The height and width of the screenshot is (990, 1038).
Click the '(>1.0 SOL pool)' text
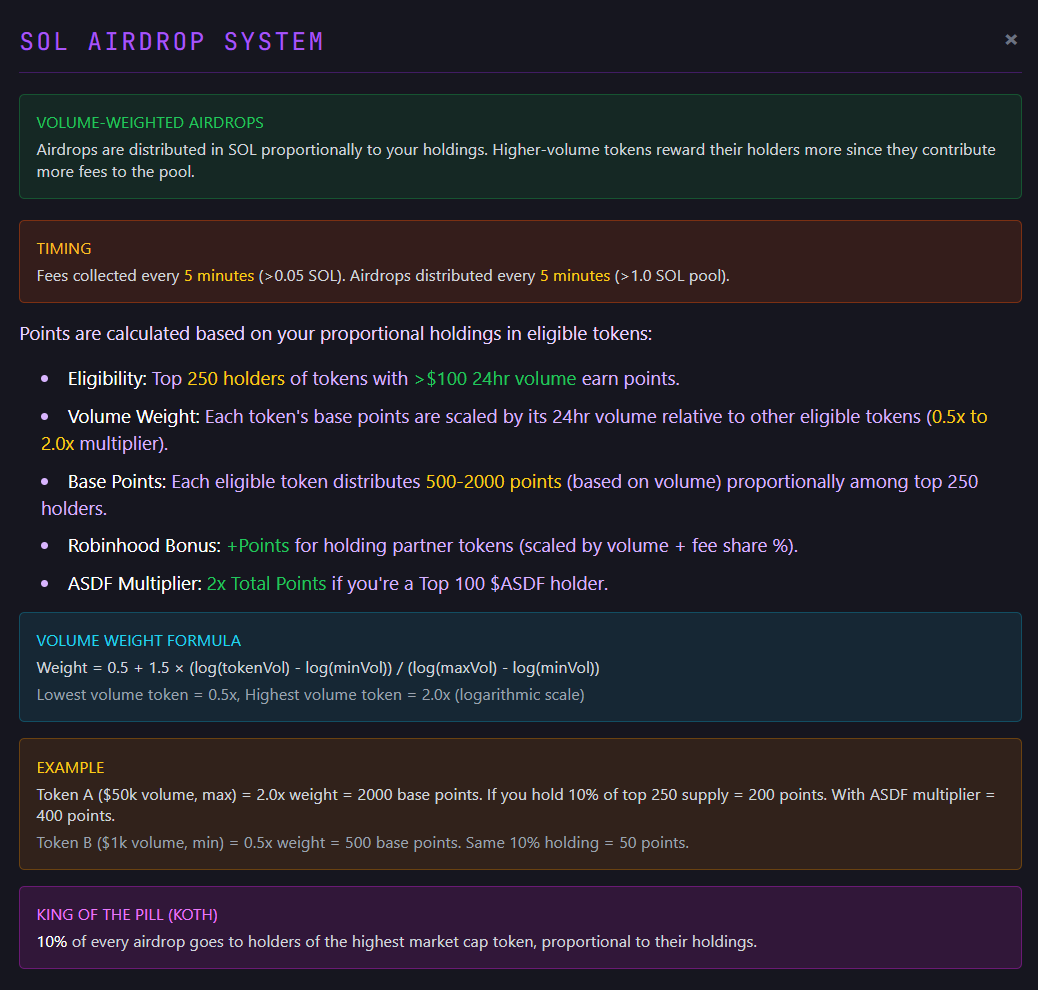pos(672,275)
